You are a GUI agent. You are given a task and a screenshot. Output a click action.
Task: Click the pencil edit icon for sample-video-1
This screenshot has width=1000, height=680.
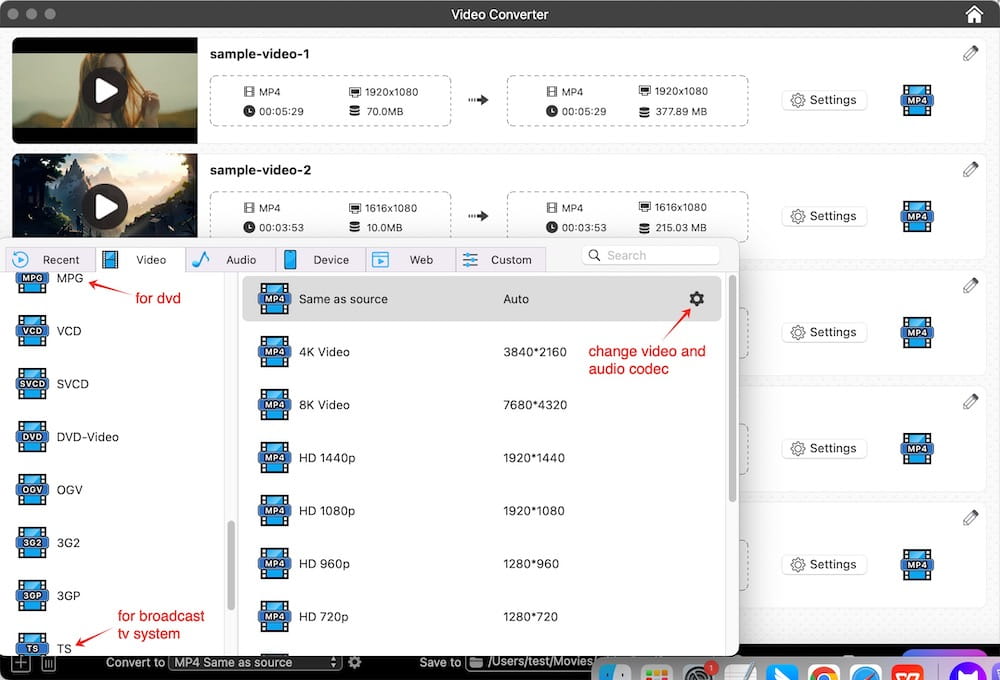[x=970, y=54]
